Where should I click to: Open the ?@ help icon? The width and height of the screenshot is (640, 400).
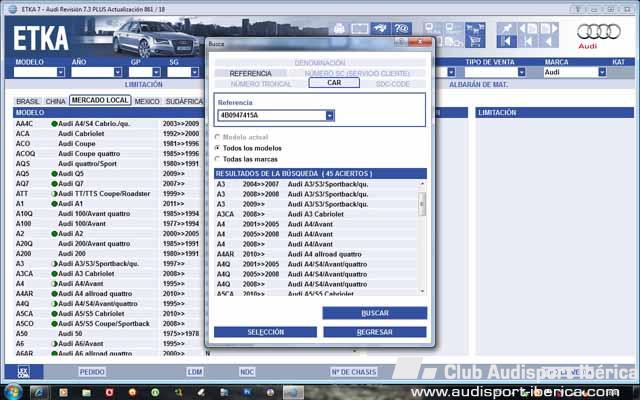coord(401,29)
